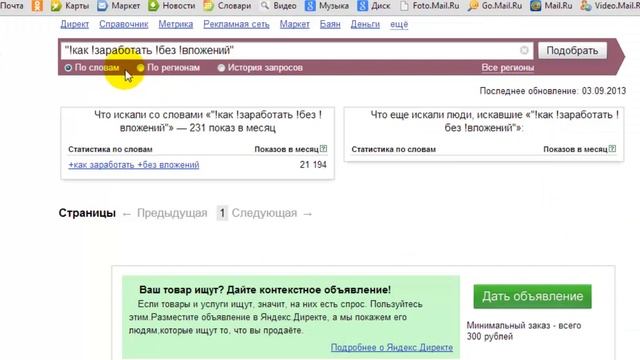Viewport: 640px width, 360px height.
Task: Open the Все регионы region selector
Action: [508, 68]
